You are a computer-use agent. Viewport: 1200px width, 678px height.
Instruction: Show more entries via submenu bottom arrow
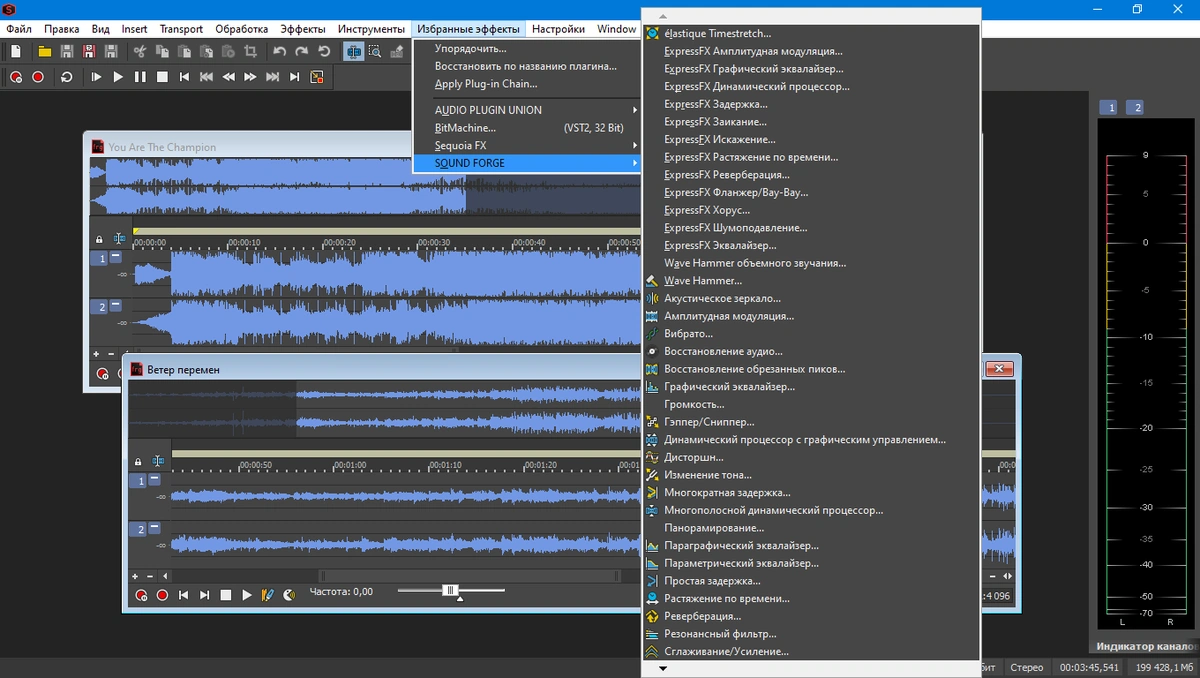click(663, 668)
